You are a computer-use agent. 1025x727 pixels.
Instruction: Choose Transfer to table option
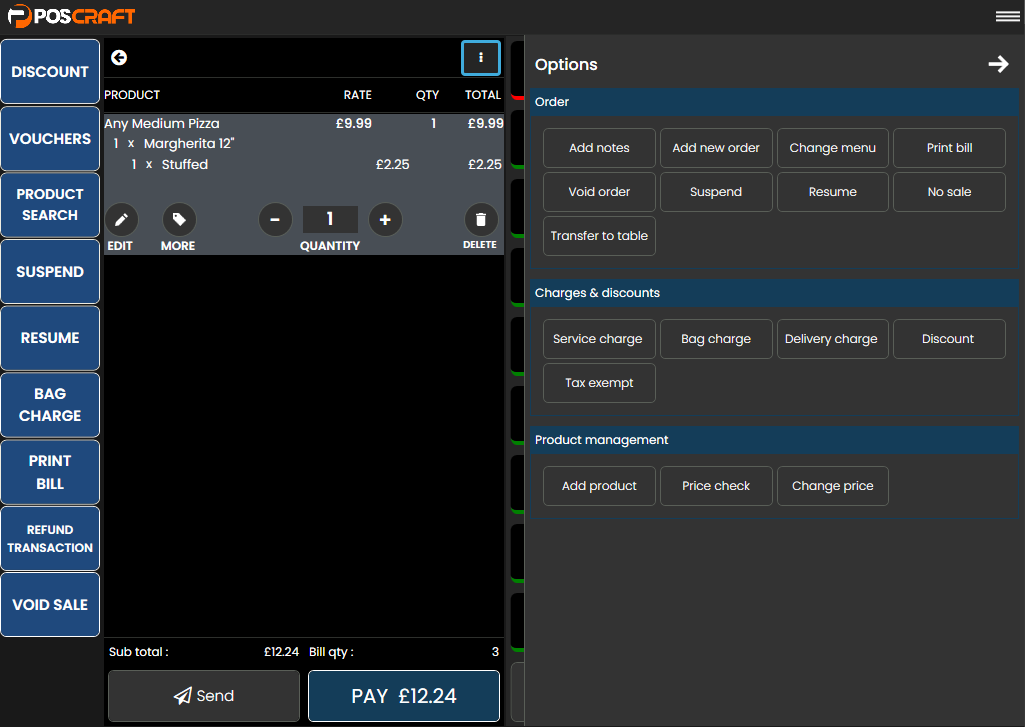(599, 236)
